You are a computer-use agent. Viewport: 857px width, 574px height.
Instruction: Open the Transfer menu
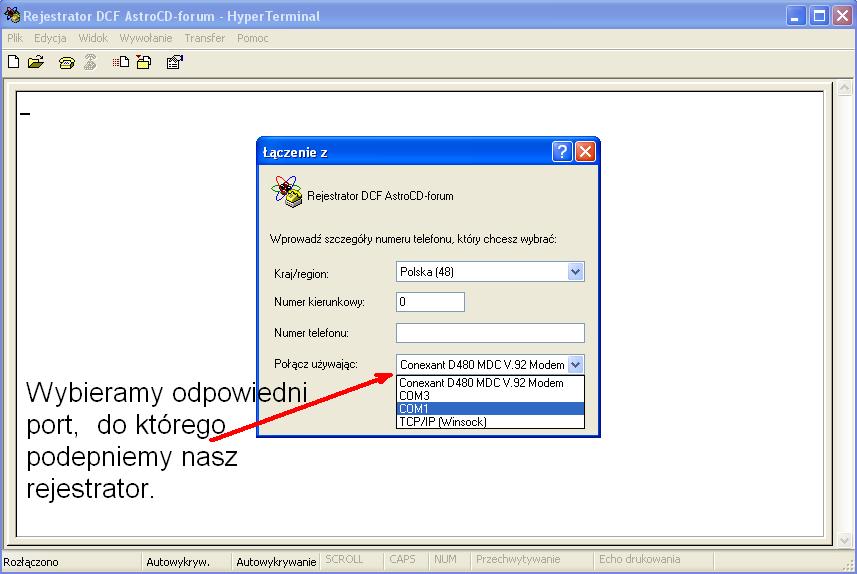204,38
